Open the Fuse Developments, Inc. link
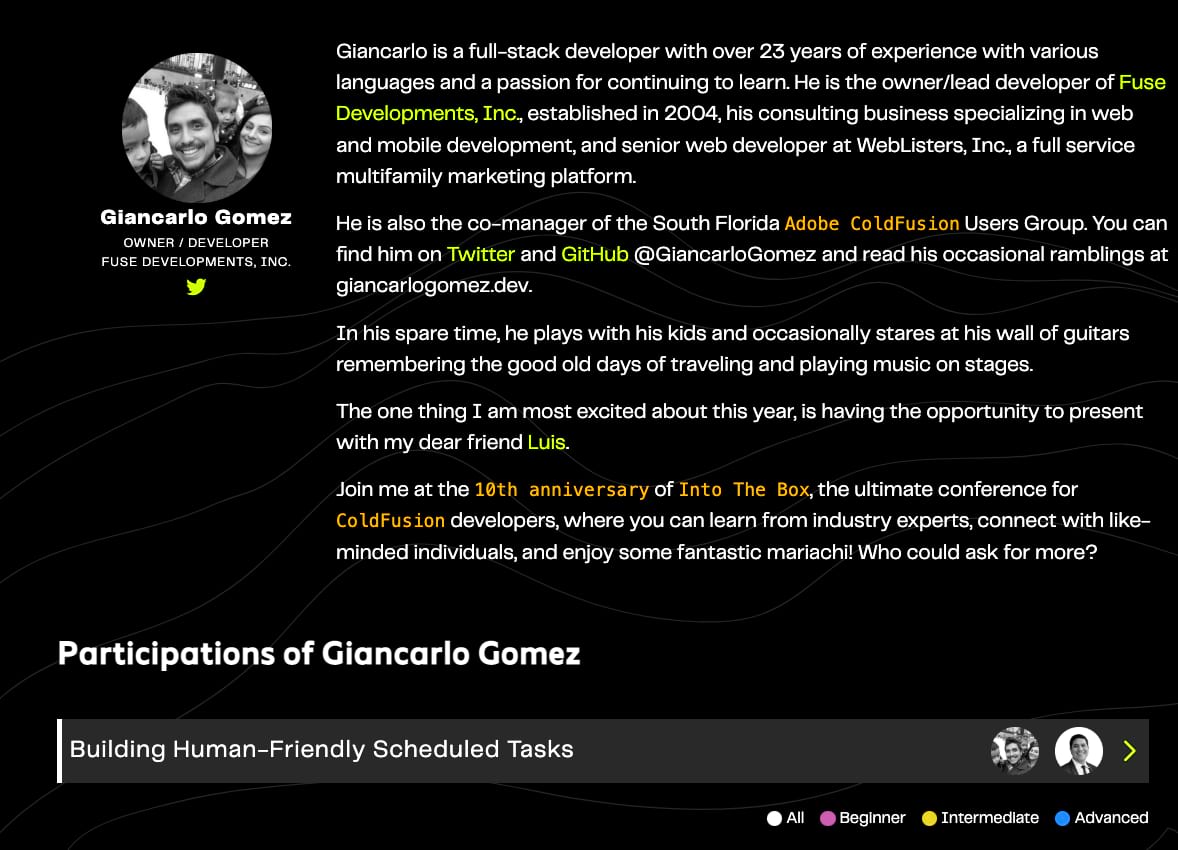 [1141, 82]
